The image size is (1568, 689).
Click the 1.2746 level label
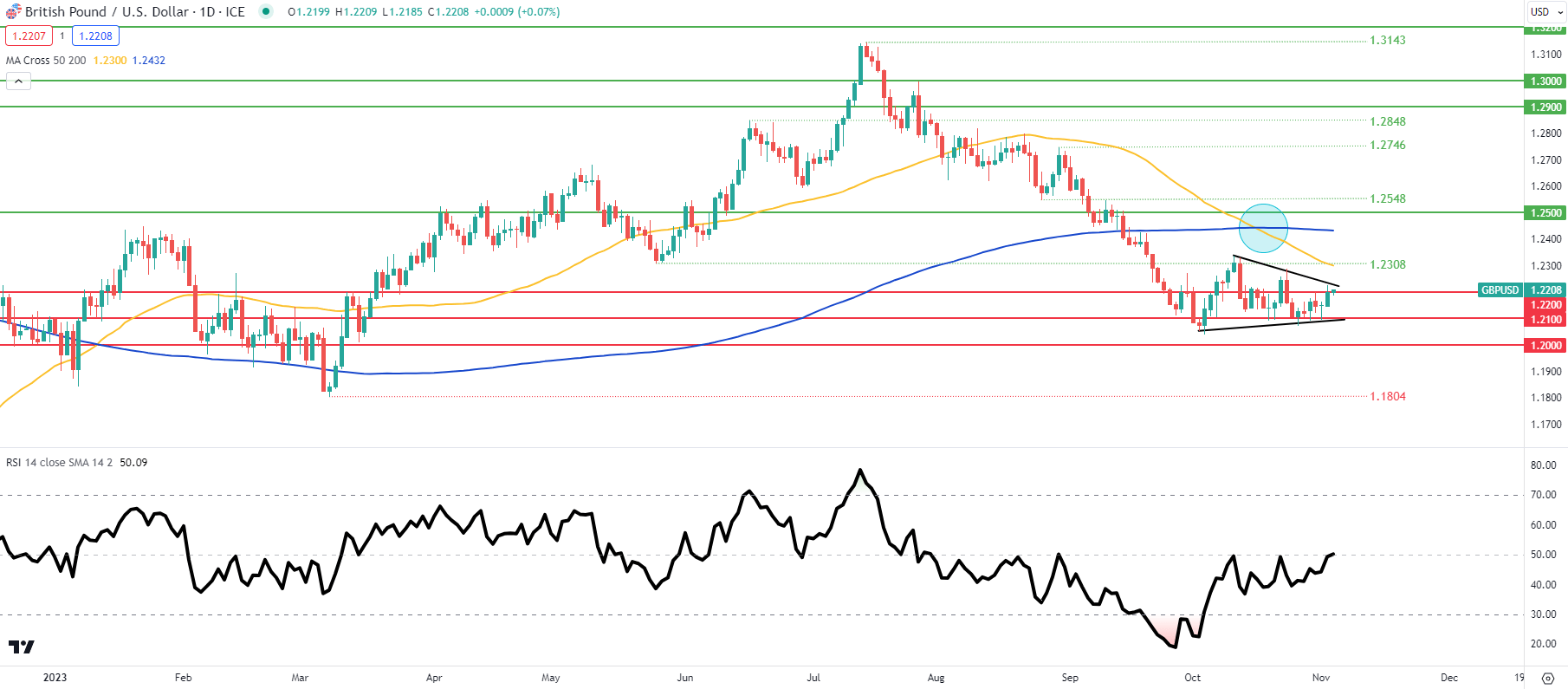point(1387,145)
